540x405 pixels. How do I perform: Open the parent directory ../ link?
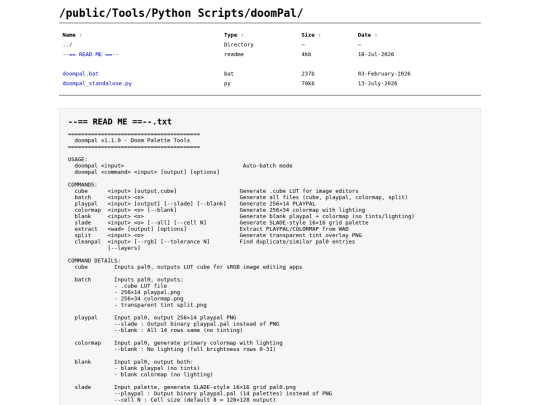[67, 45]
